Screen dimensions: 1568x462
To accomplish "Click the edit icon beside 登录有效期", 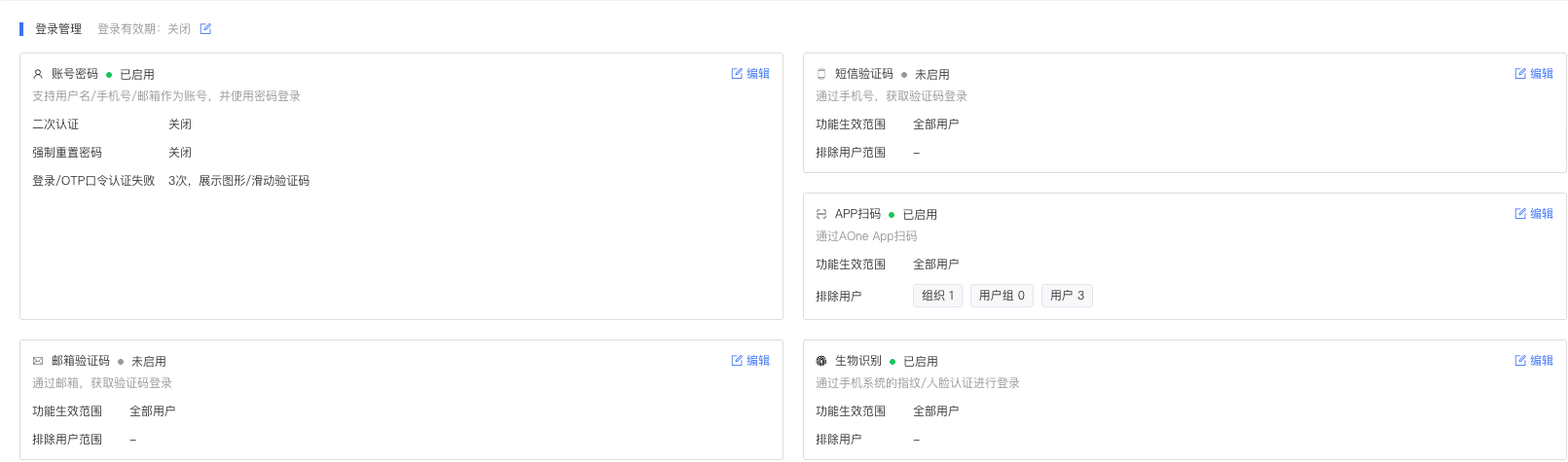I will [x=205, y=29].
